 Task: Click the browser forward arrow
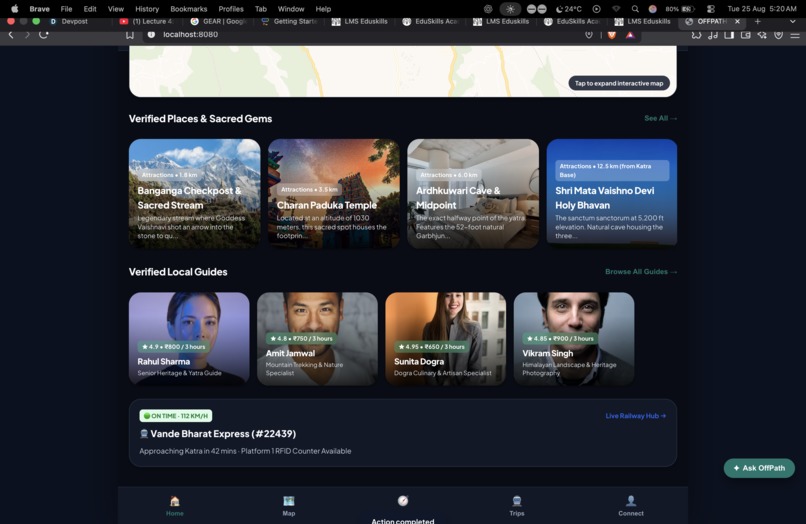coord(27,34)
